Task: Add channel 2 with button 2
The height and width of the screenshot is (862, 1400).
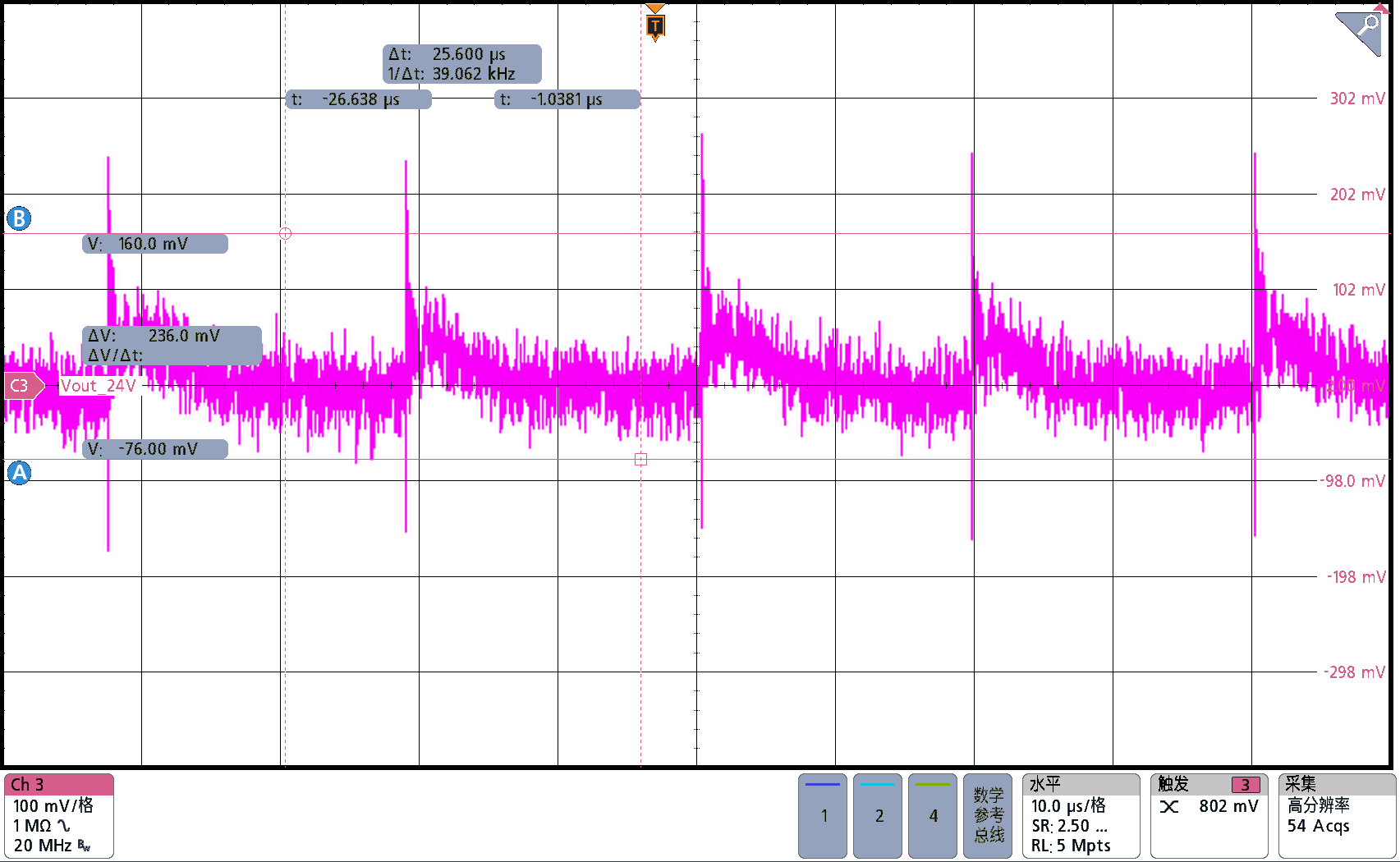Action: tap(878, 815)
